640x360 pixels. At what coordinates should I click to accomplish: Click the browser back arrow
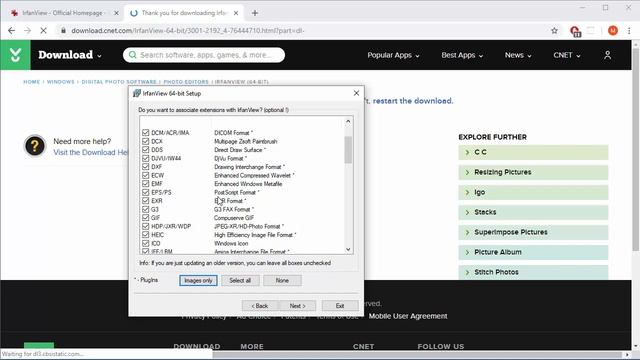(x=11, y=31)
